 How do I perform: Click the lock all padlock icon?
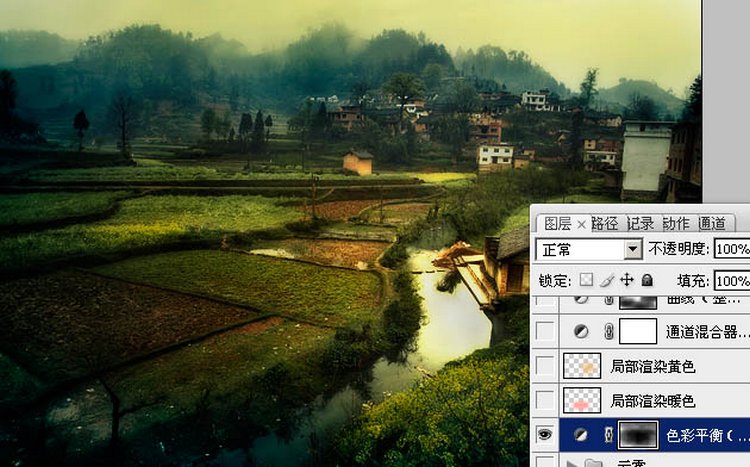pyautogui.click(x=647, y=280)
